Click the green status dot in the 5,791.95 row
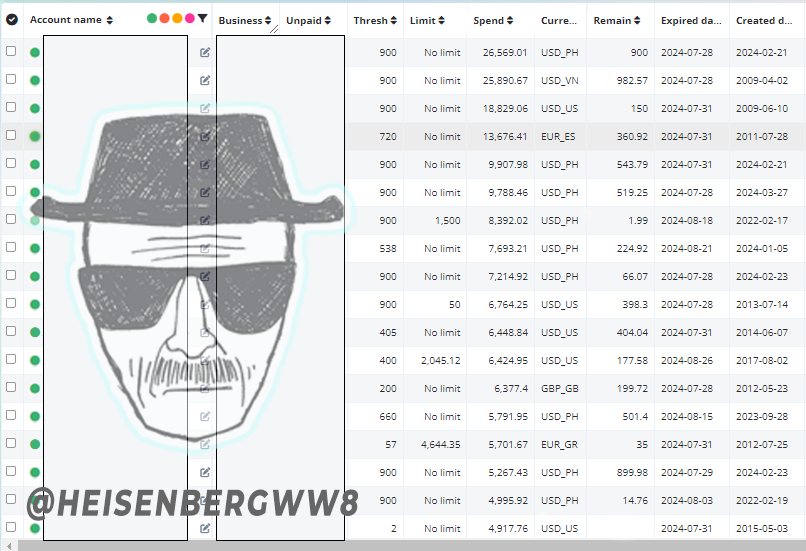 click(35, 416)
